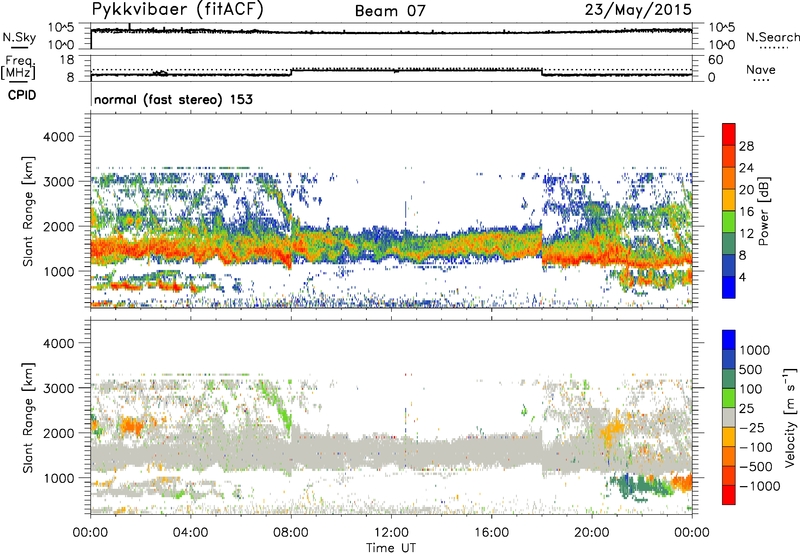Click the "16:00" time tick label

tap(491, 533)
